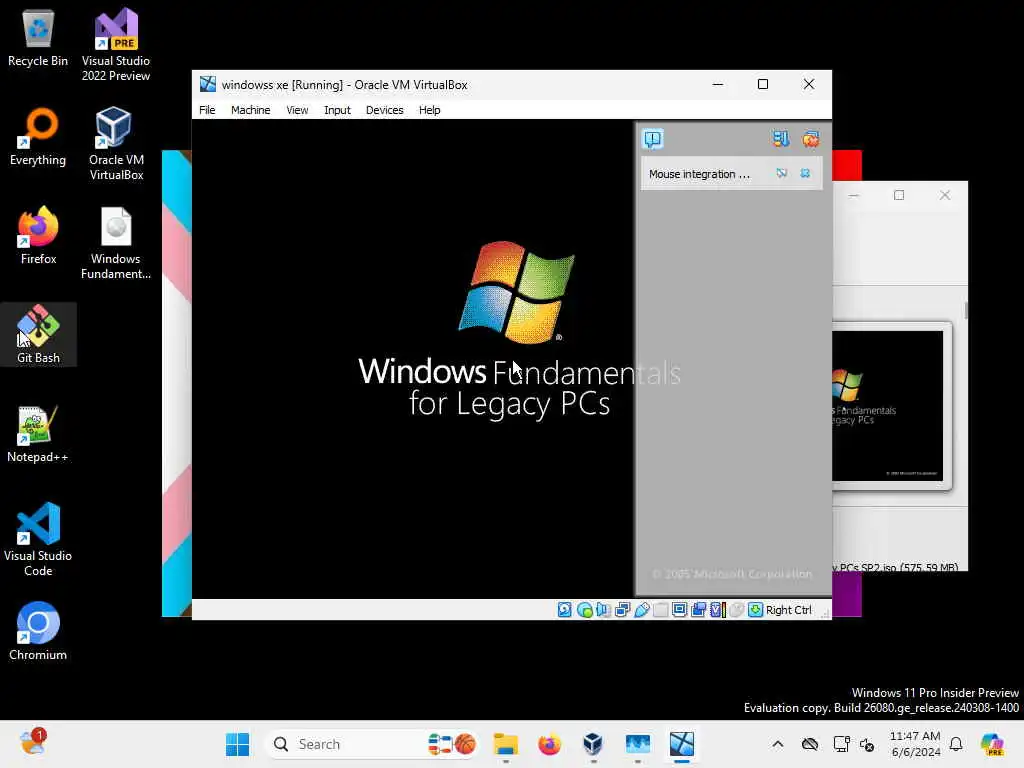Click the network indicator in status bar
Screen dimensions: 1024x768
tap(622, 609)
